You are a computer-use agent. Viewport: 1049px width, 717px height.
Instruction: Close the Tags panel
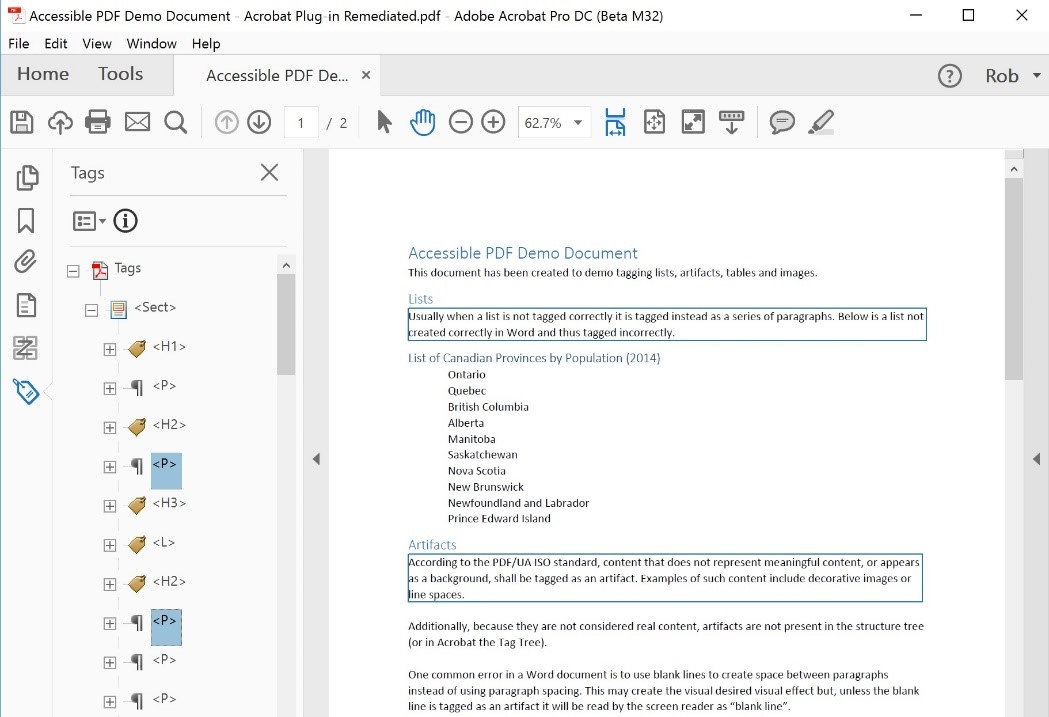coord(269,173)
